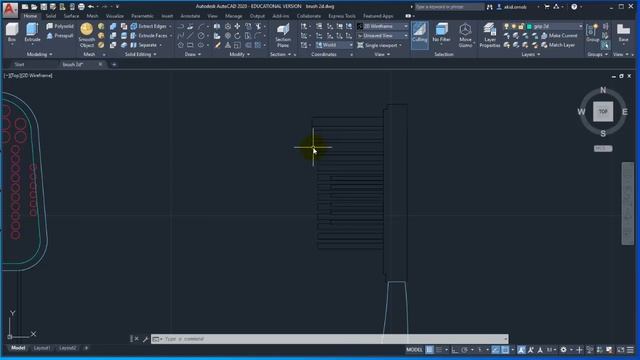Click the Extract Edges tool

pos(149,26)
